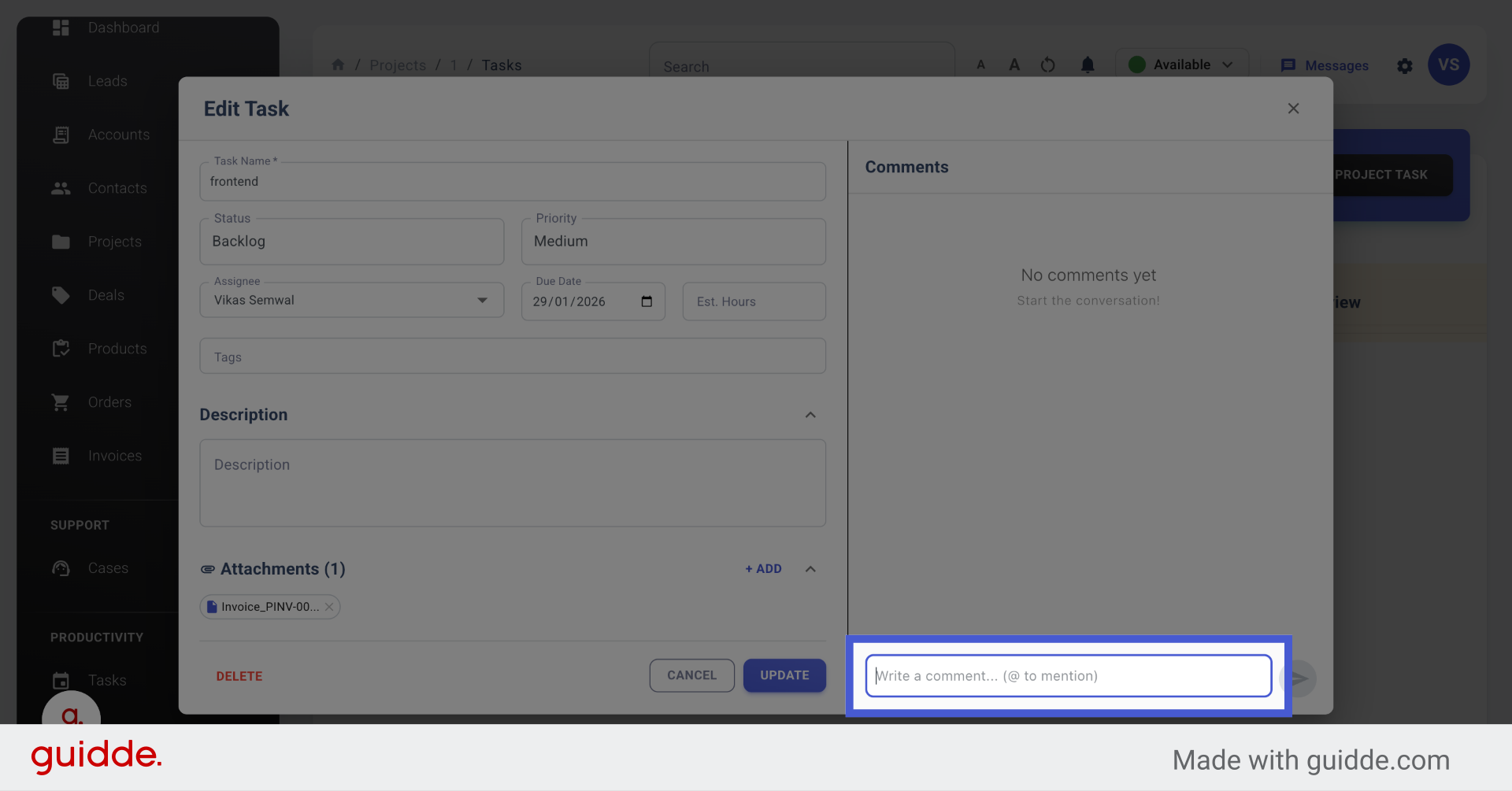Click the Description text area

click(x=513, y=483)
